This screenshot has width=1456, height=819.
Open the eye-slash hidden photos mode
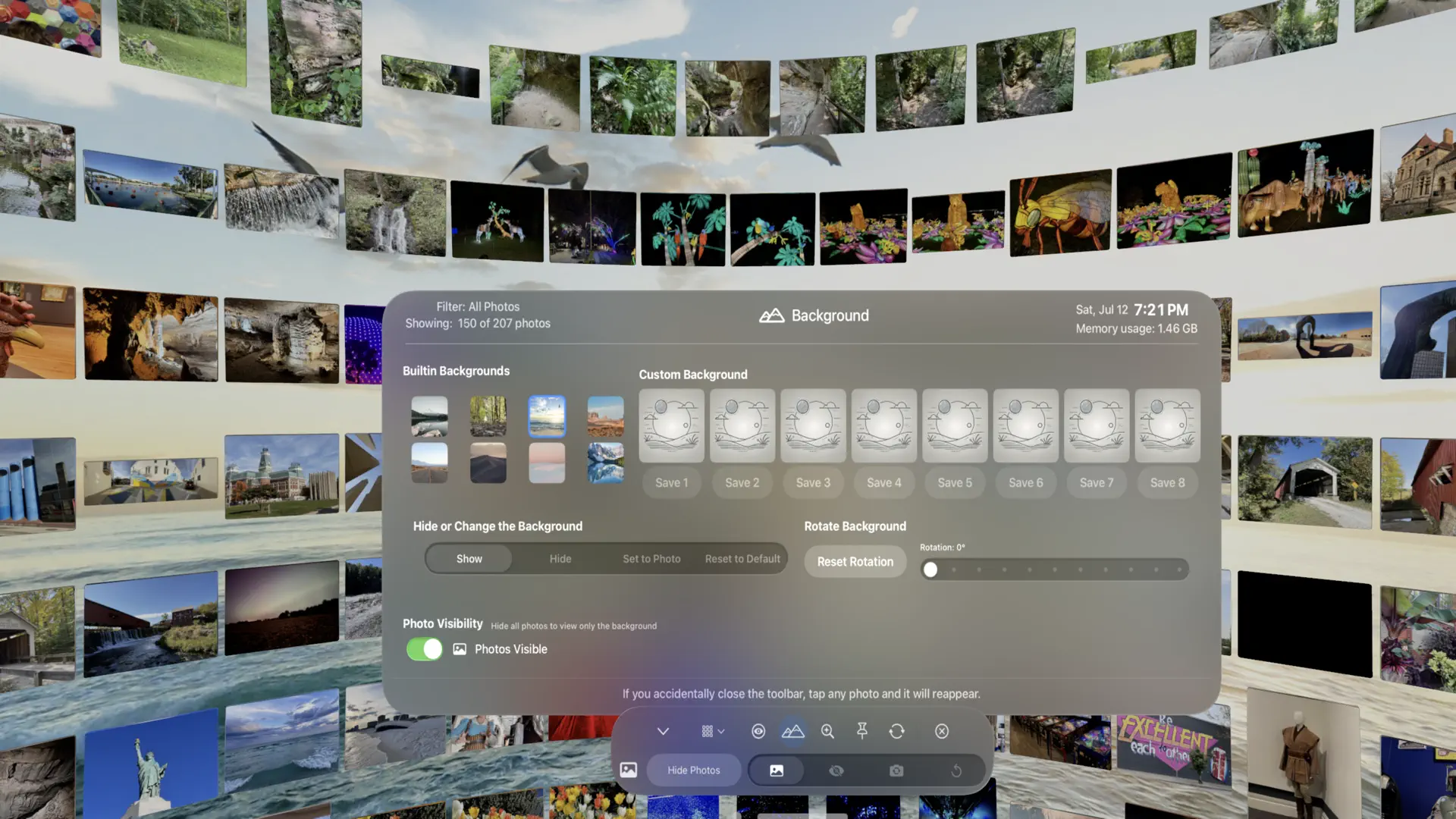click(836, 770)
